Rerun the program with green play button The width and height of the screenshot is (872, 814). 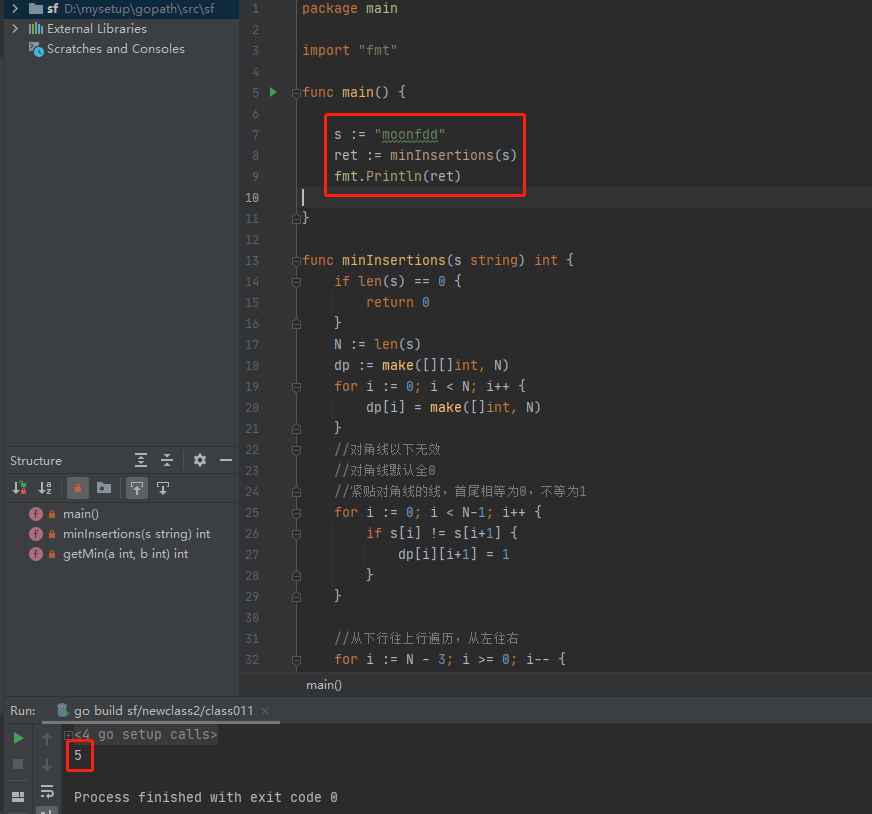18,738
